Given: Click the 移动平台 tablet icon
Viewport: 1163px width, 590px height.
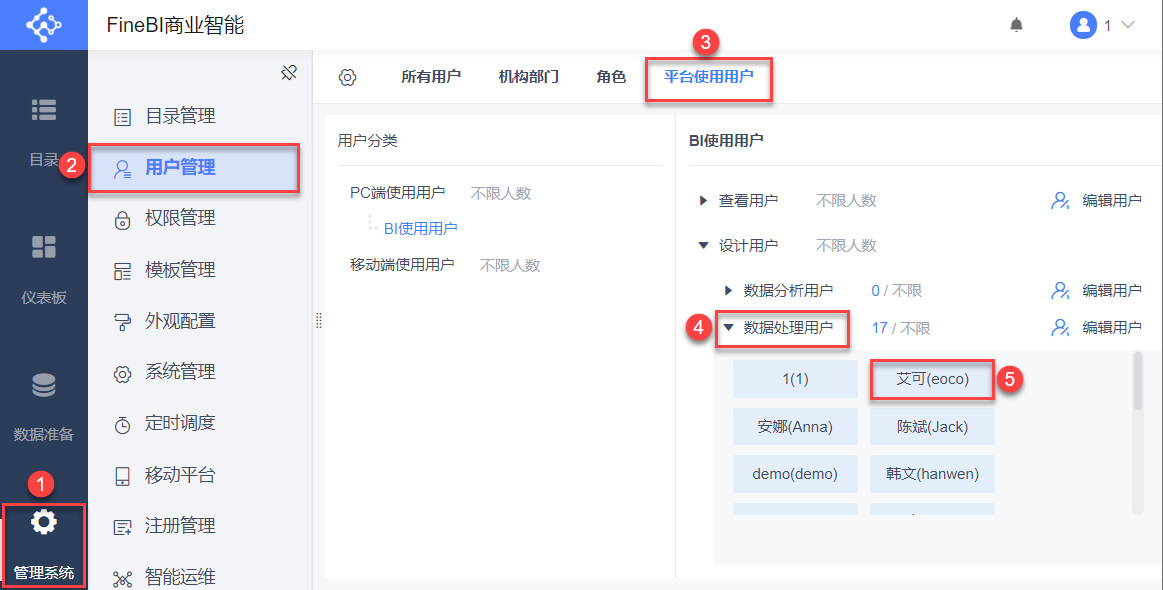Looking at the screenshot, I should 122,476.
